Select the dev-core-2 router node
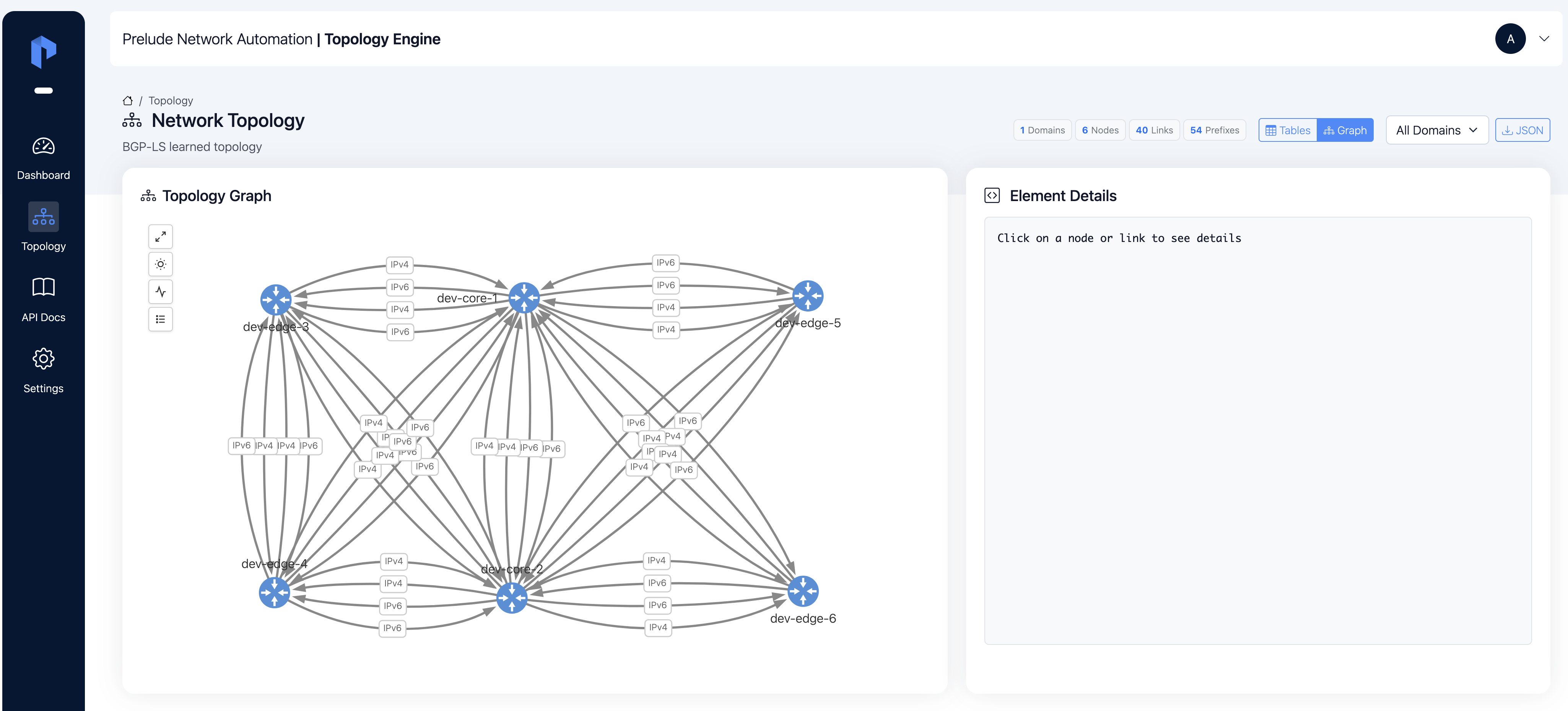The image size is (1568, 711). [x=512, y=598]
